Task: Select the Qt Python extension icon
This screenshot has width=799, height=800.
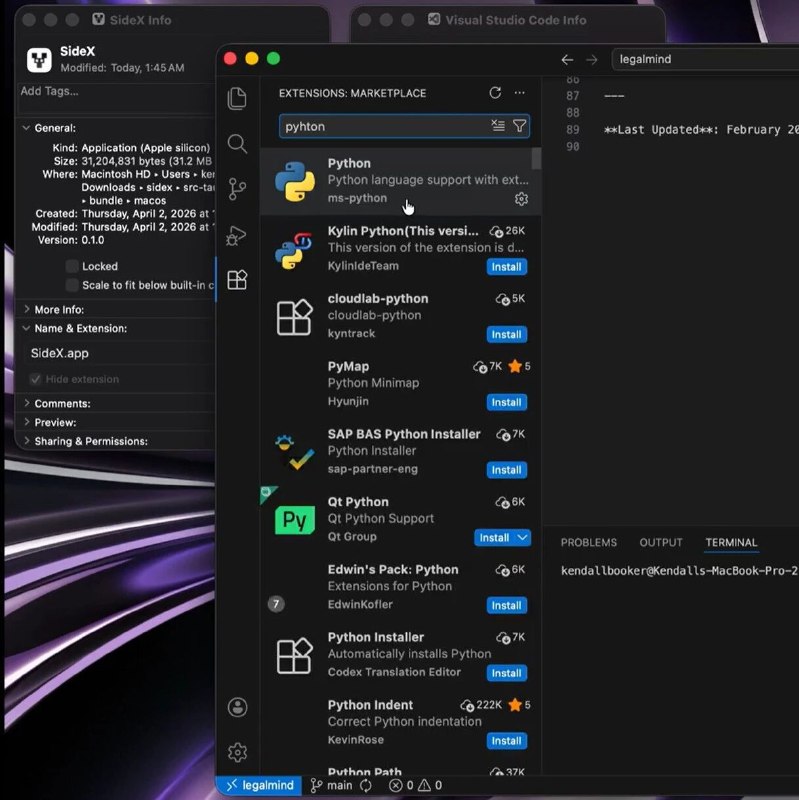Action: (294, 520)
